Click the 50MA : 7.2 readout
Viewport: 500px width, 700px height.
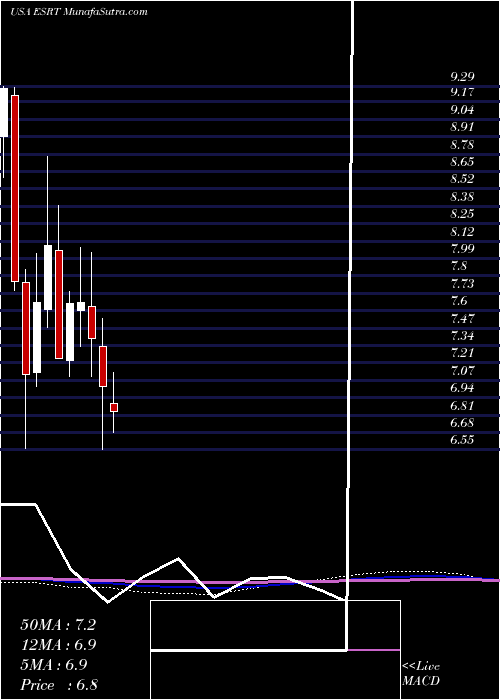tap(58, 625)
